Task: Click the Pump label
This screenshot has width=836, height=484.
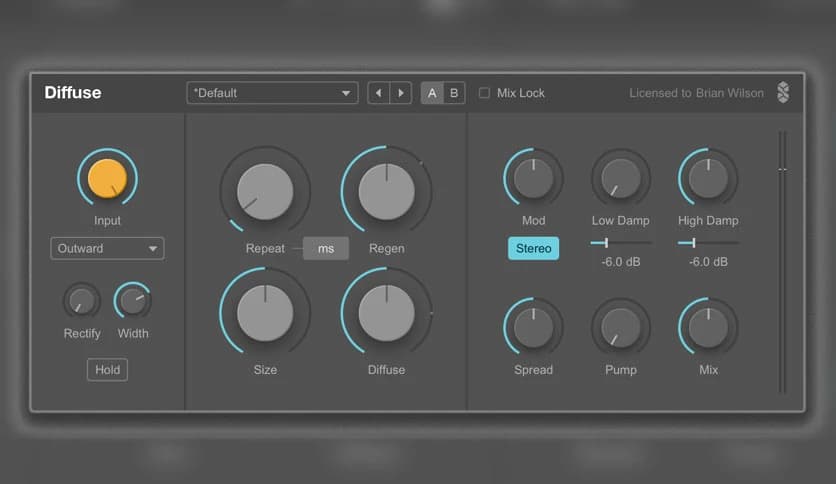Action: (621, 370)
